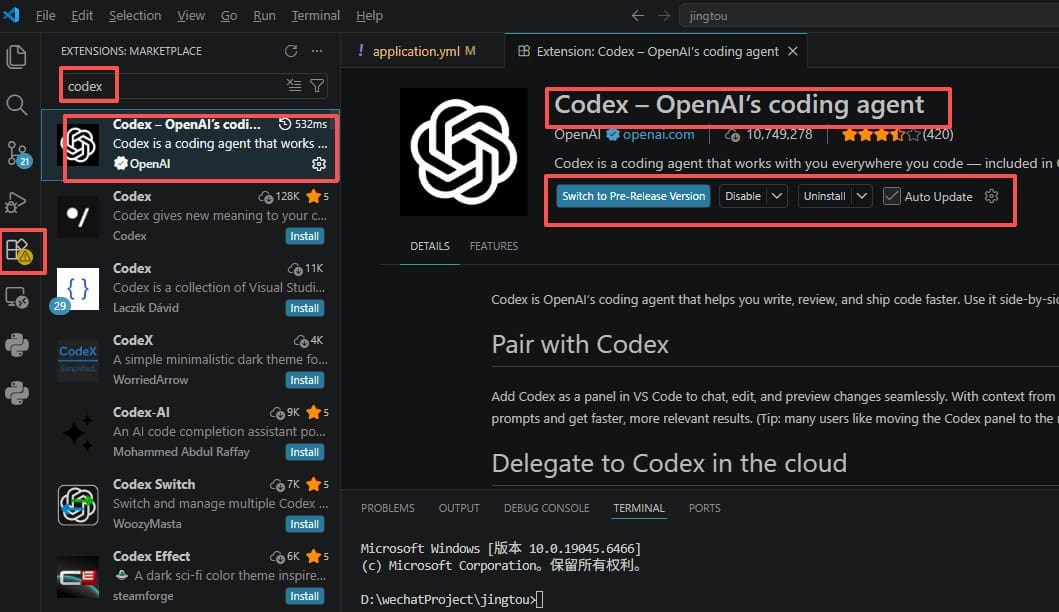Toggle the Auto Update checkbox
The image size is (1059, 612).
tap(892, 196)
